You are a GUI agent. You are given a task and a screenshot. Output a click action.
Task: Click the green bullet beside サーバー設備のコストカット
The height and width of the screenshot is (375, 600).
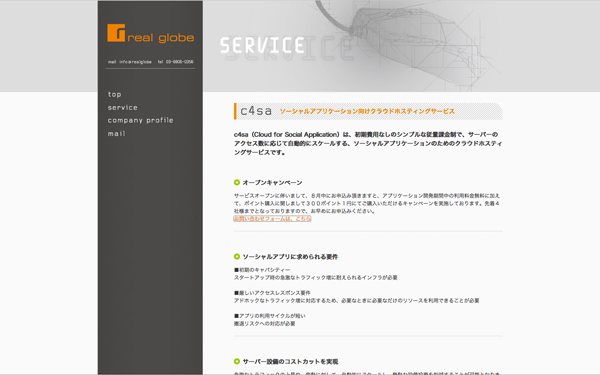coord(237,362)
